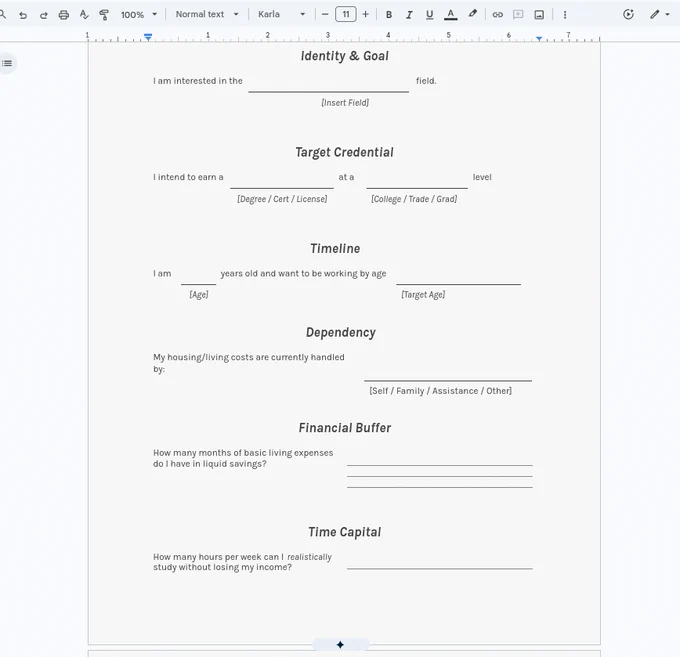This screenshot has height=657, width=680.
Task: Click 'I am interested in the' text
Action: 198,81
